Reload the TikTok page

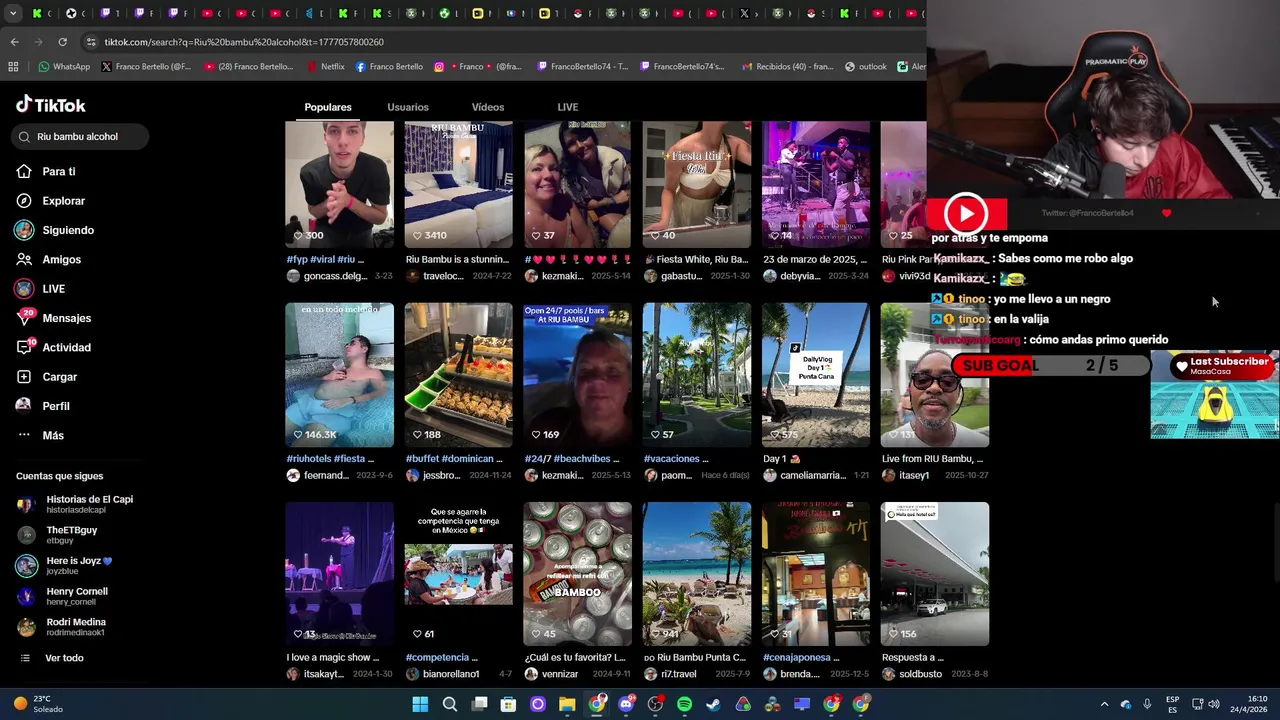[x=62, y=42]
